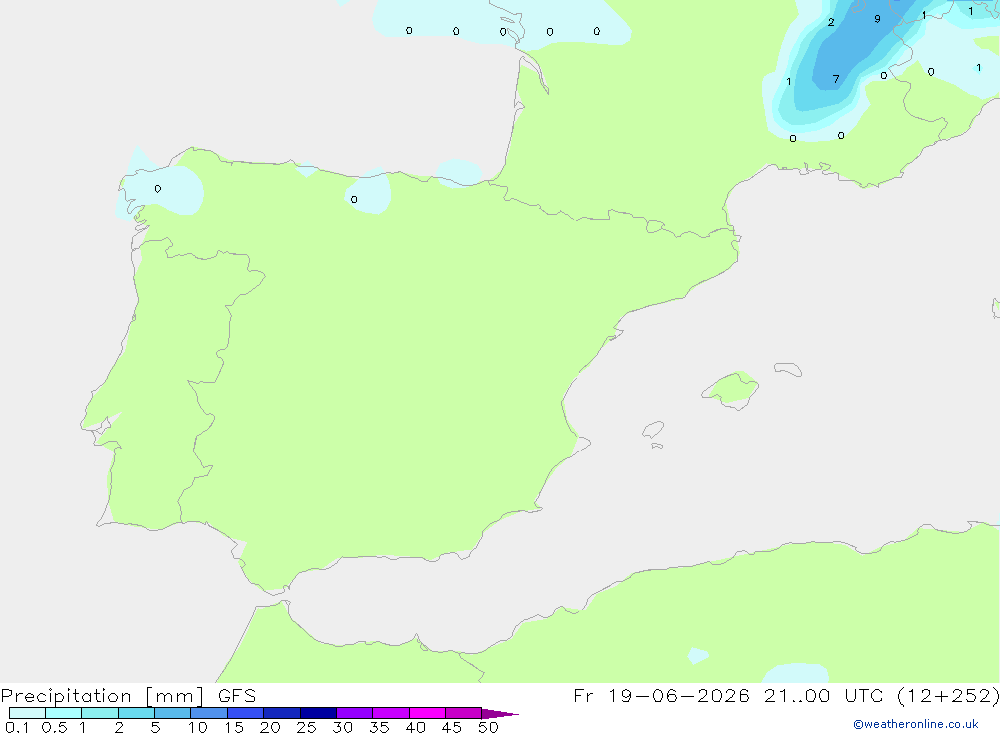The image size is (1000, 733).
Task: Click Ibiza island outline on map
Action: coord(653,429)
